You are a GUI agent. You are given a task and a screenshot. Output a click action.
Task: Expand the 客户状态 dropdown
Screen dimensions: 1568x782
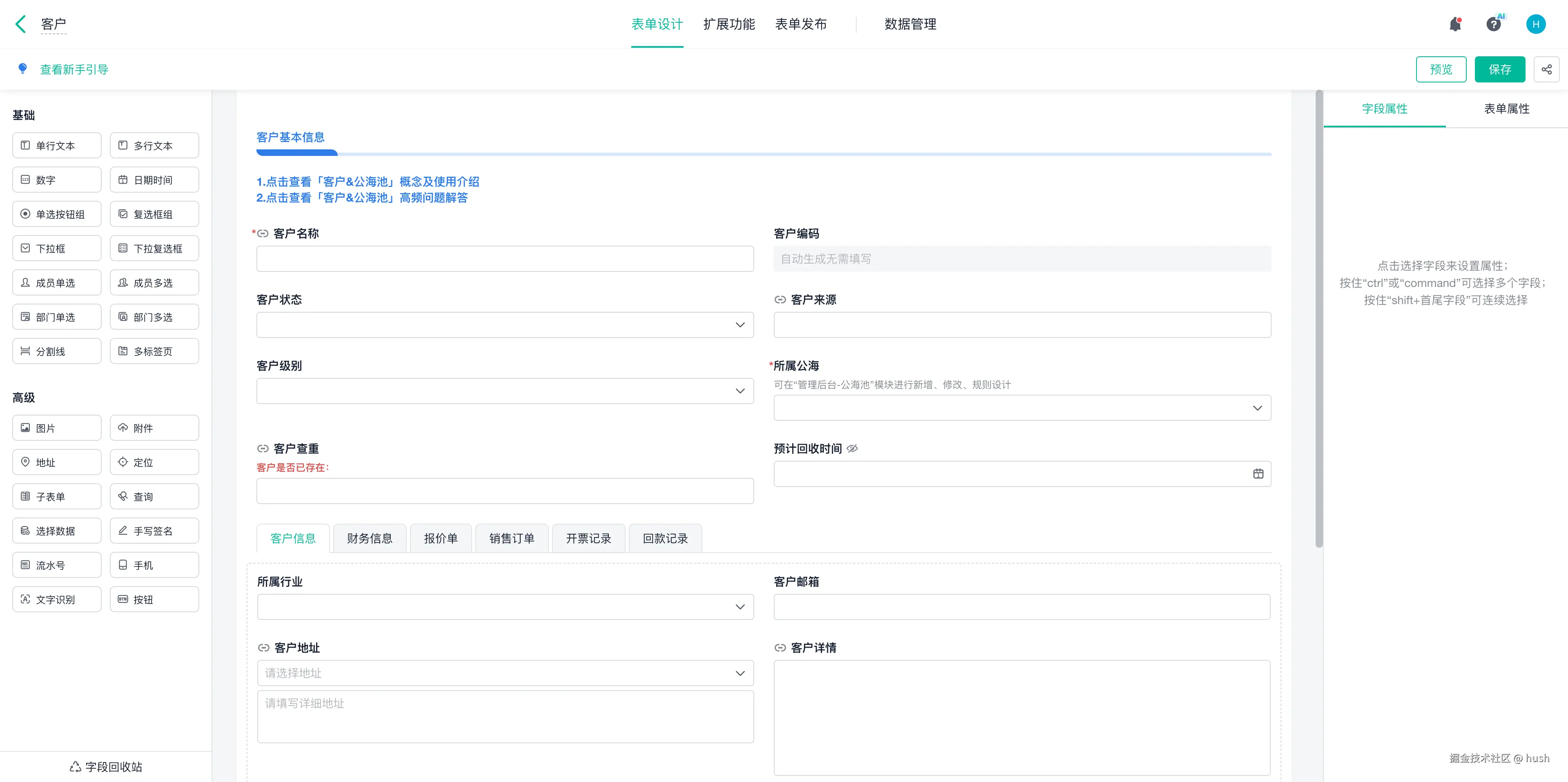[x=505, y=325]
